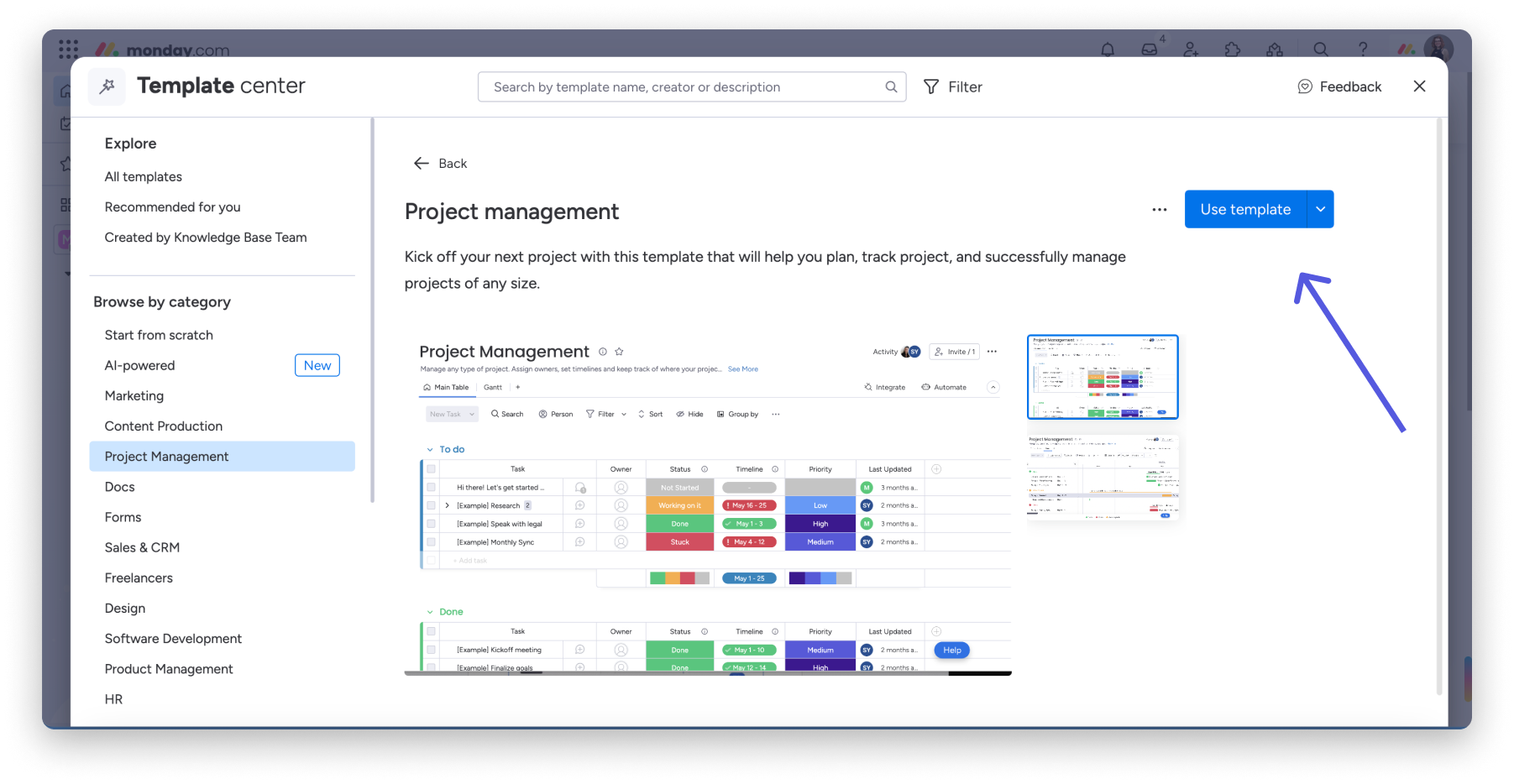Check the Research task row checkbox
1514x784 pixels.
click(431, 505)
